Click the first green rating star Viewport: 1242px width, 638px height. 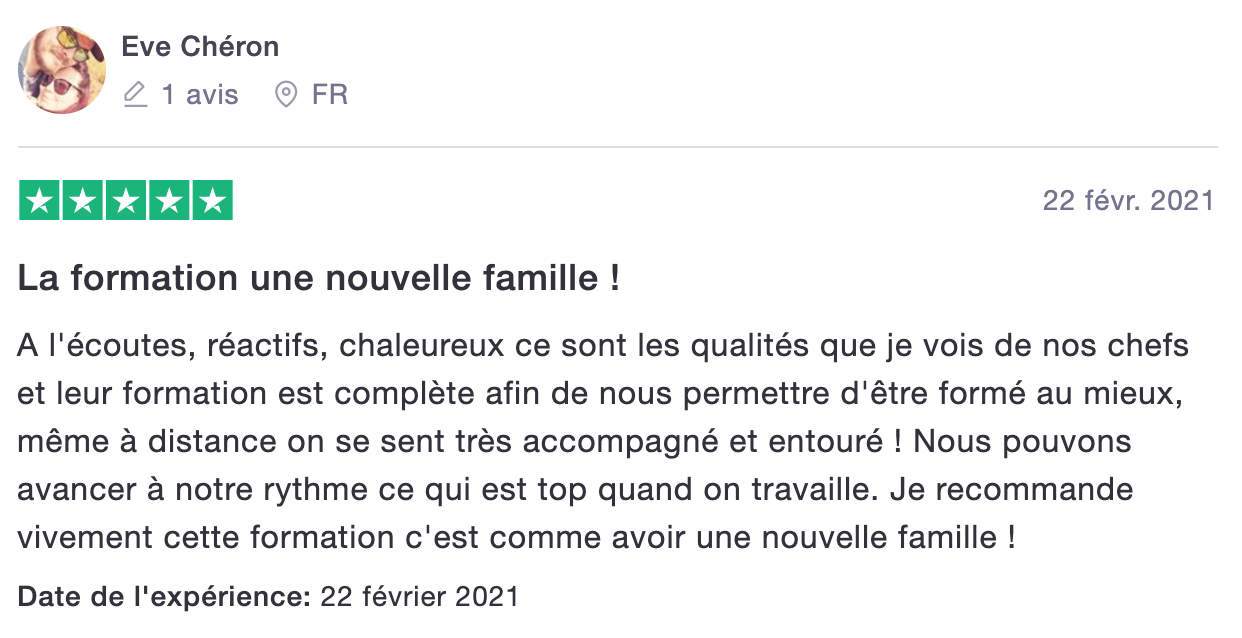click(39, 200)
